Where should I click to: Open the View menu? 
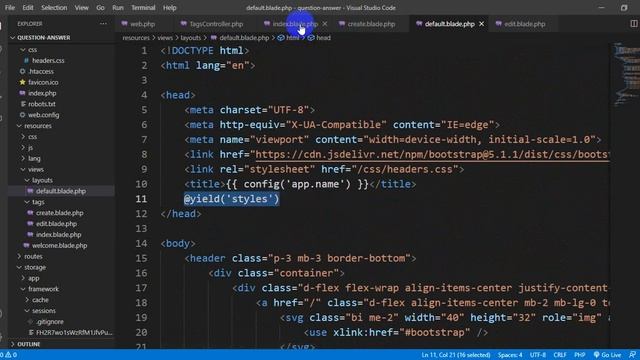pyautogui.click(x=81, y=7)
